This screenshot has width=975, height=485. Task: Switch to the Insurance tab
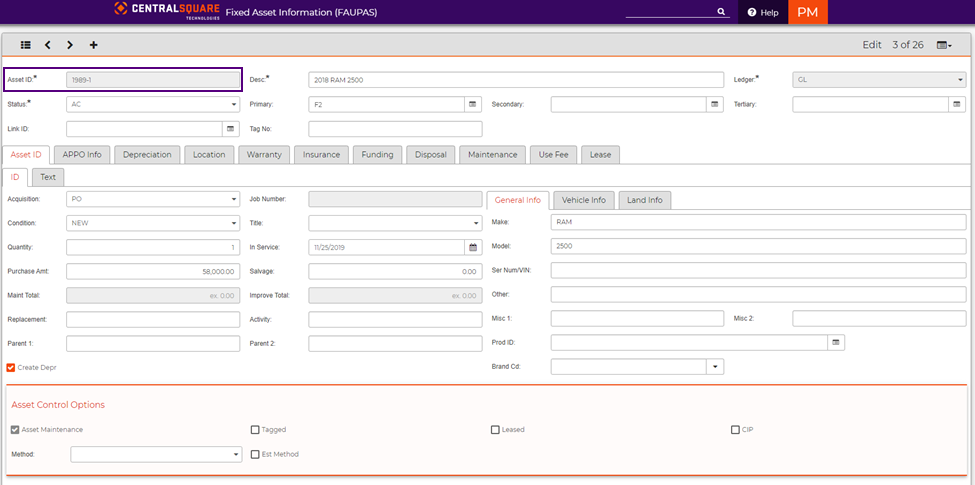tap(321, 155)
